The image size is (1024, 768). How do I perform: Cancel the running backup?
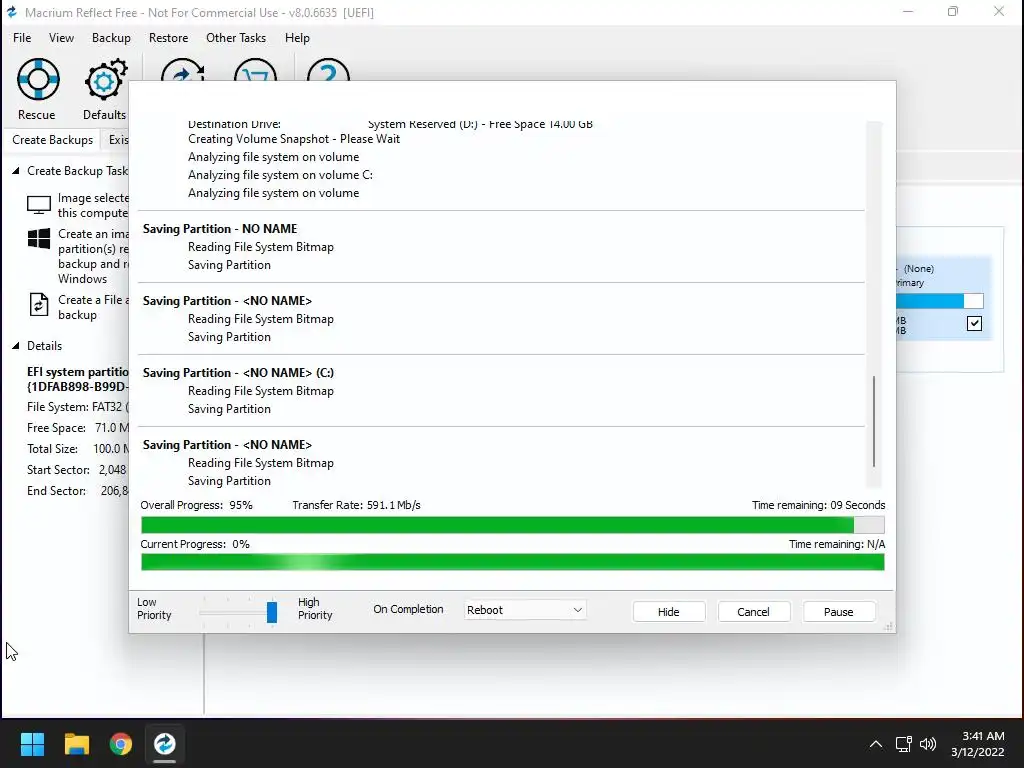[753, 612]
